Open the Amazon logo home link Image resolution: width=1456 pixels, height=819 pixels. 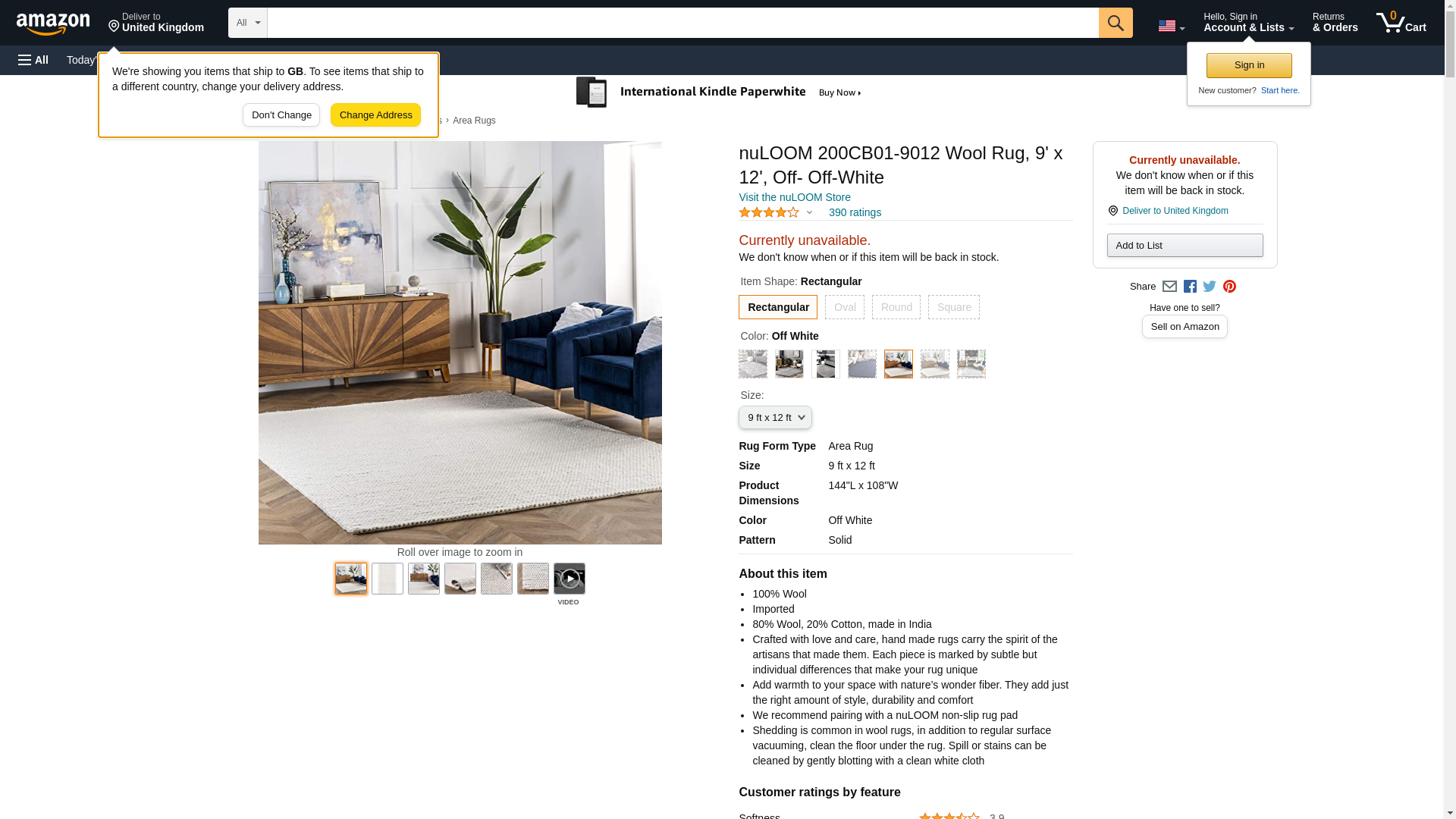click(53, 24)
